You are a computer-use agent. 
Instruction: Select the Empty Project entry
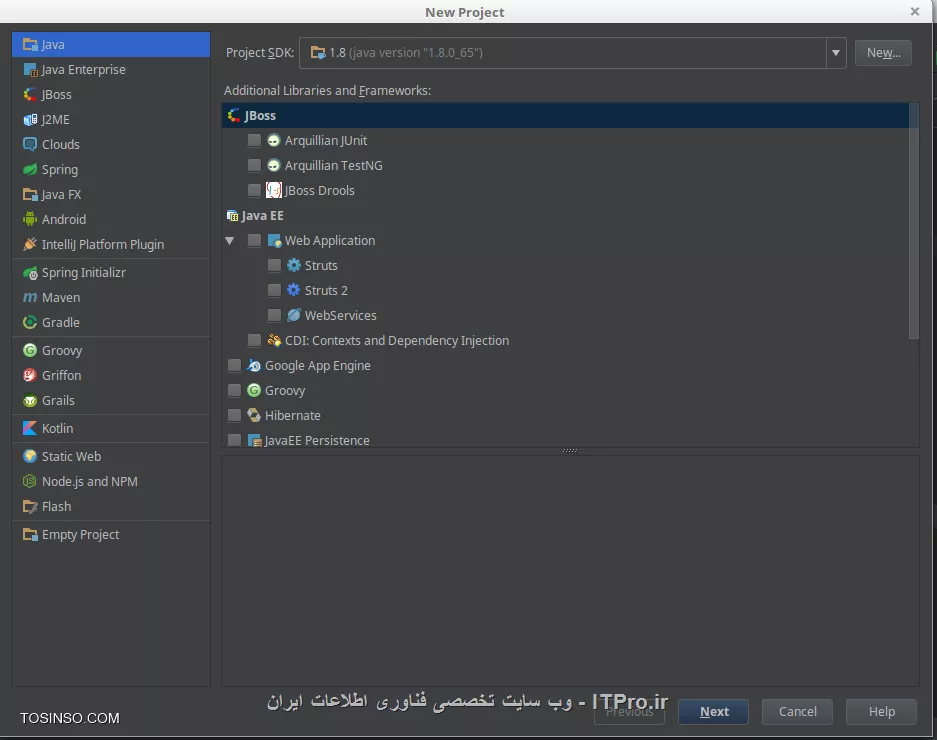78,534
